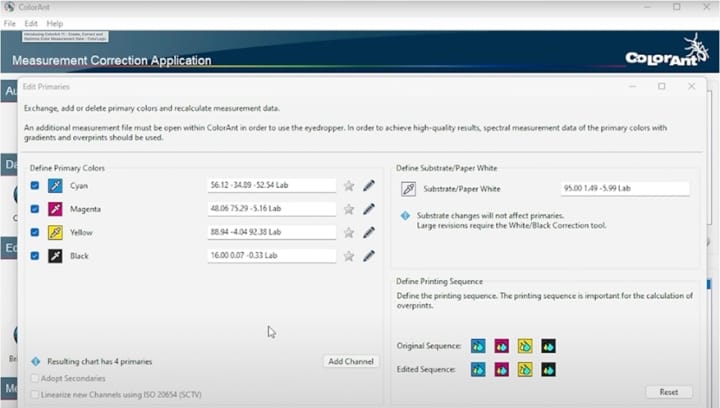
Task: Click the Substrate/Paper White Lab value field
Action: click(625, 189)
